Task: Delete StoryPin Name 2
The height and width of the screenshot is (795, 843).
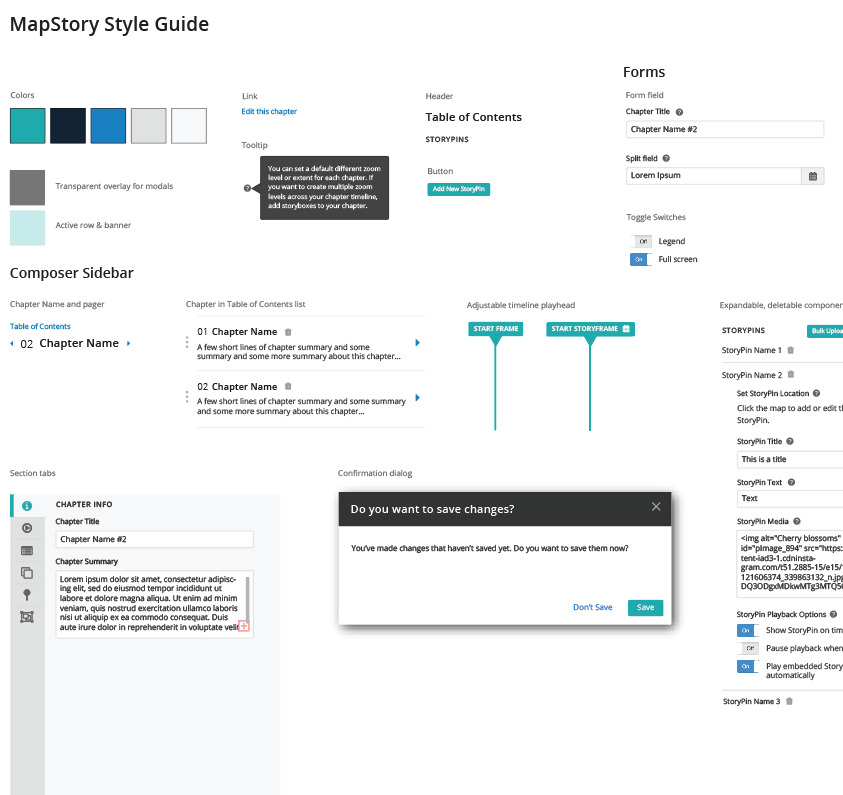Action: coord(791,375)
